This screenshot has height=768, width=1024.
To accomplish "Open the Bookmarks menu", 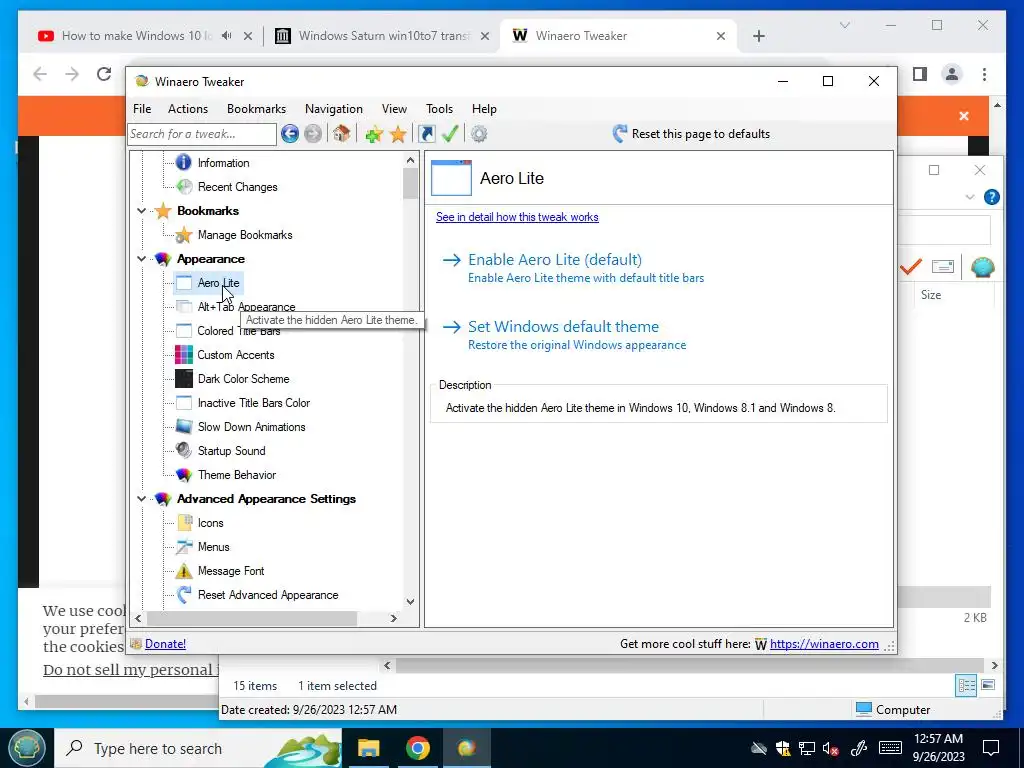I will (256, 109).
